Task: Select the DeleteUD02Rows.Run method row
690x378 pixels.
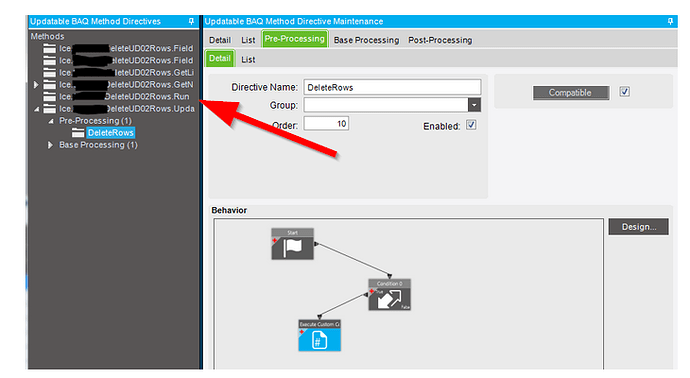Action: (x=124, y=96)
